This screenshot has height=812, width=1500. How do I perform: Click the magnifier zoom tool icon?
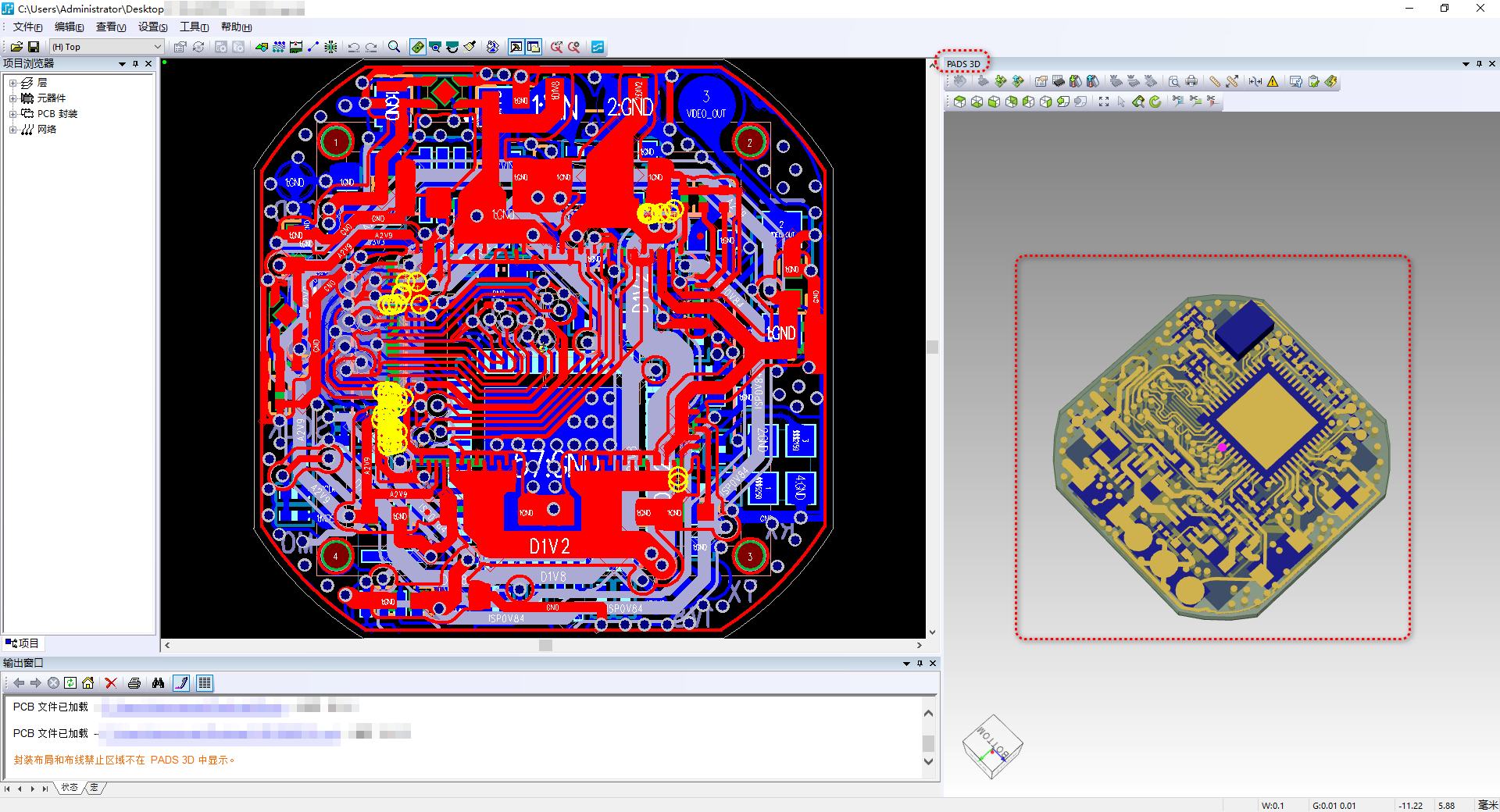394,47
